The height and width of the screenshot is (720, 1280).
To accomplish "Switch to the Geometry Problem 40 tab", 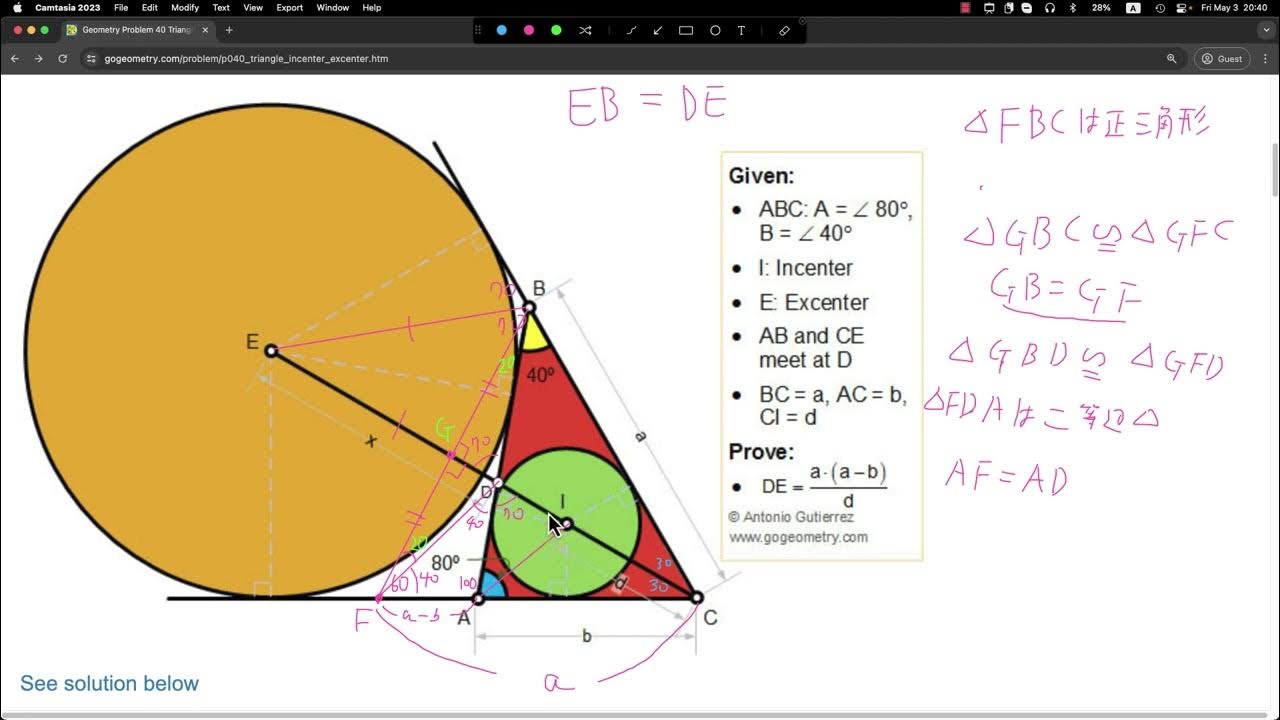I will pos(135,31).
